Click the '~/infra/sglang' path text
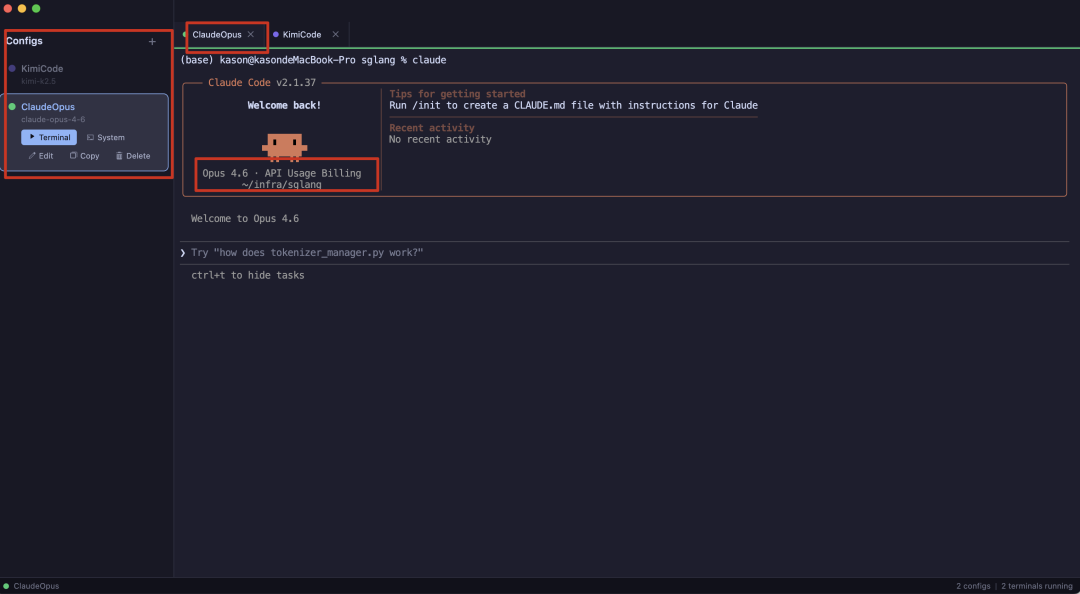Image resolution: width=1080 pixels, height=594 pixels. pyautogui.click(x=282, y=185)
